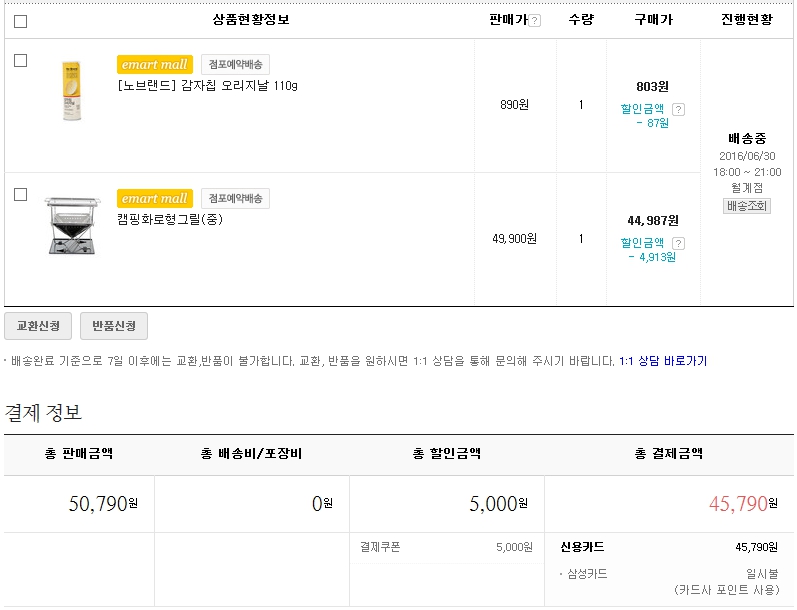The height and width of the screenshot is (610, 797).
Task: Click the 교환신청 exchange request button
Action: (x=38, y=326)
